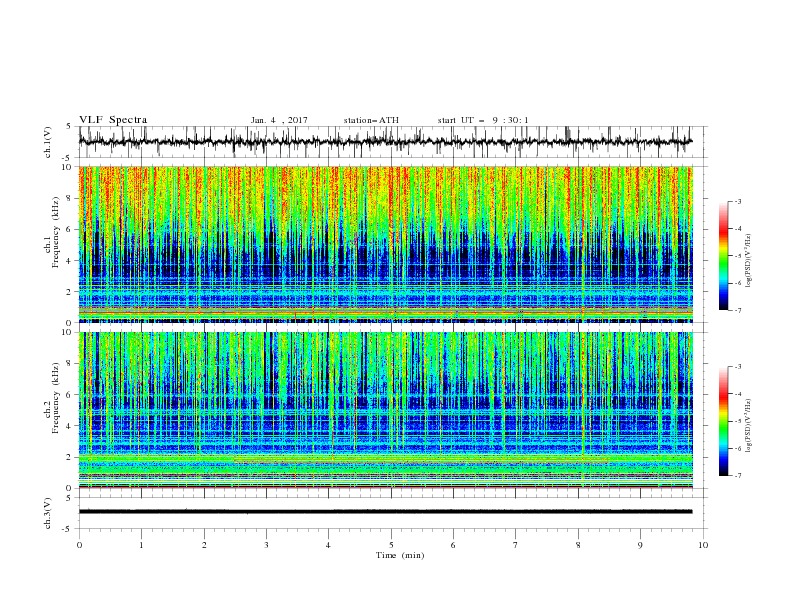Click the "ch.3(V)" waveform axis label
Screen dimensions: 792x612
[x=48, y=513]
